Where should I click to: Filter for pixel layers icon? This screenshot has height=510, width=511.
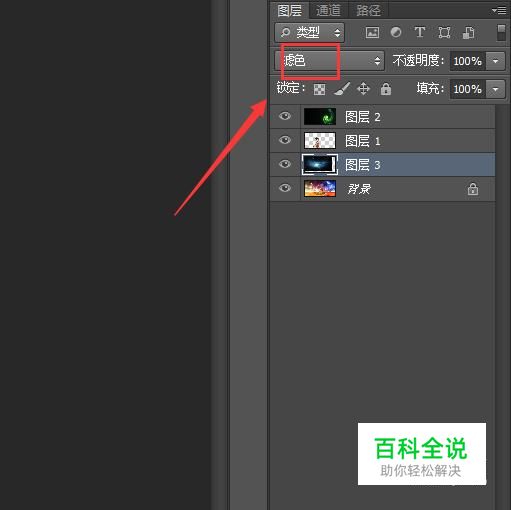coord(372,32)
